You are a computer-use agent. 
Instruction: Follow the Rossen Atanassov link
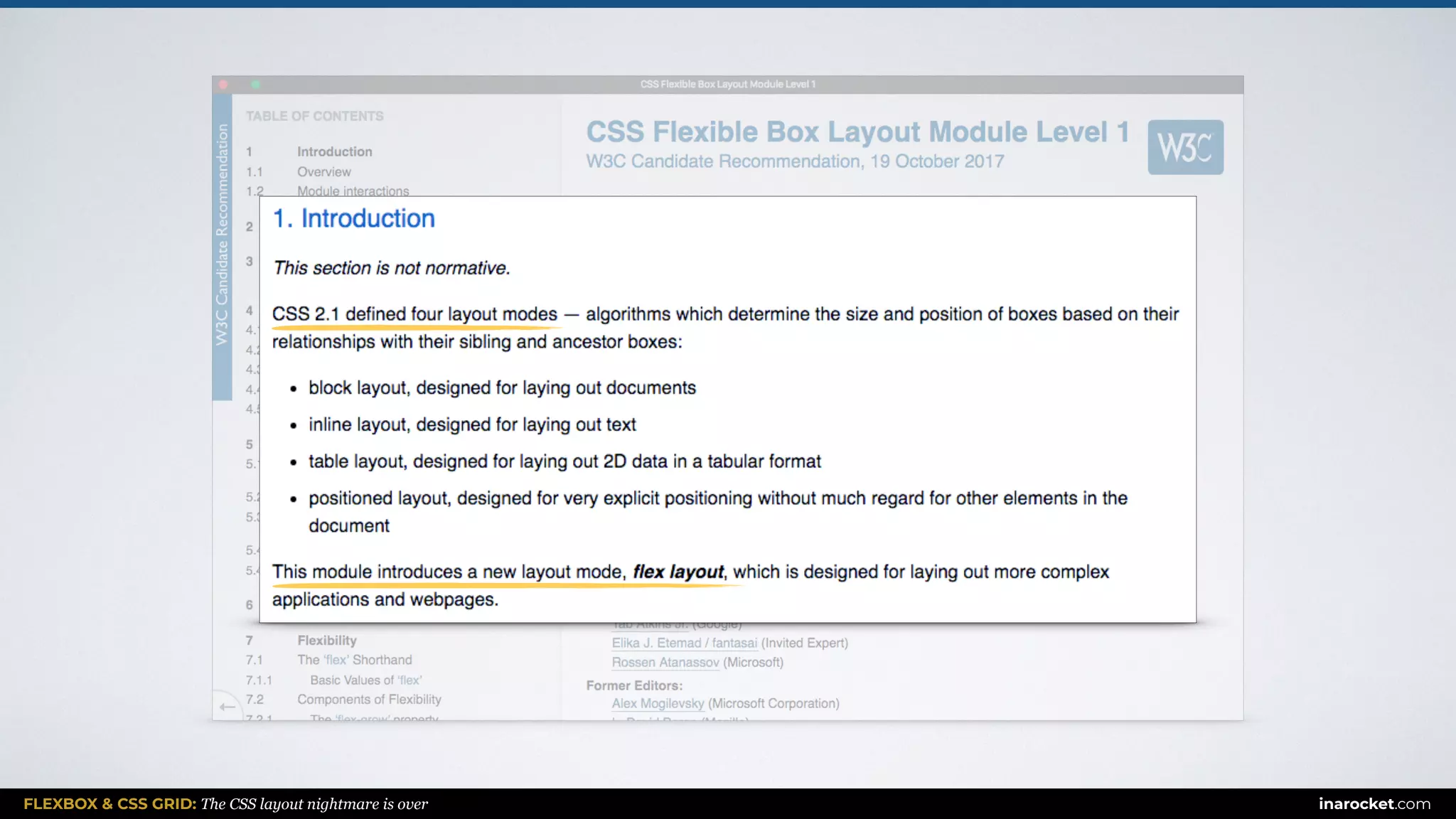[665, 663]
